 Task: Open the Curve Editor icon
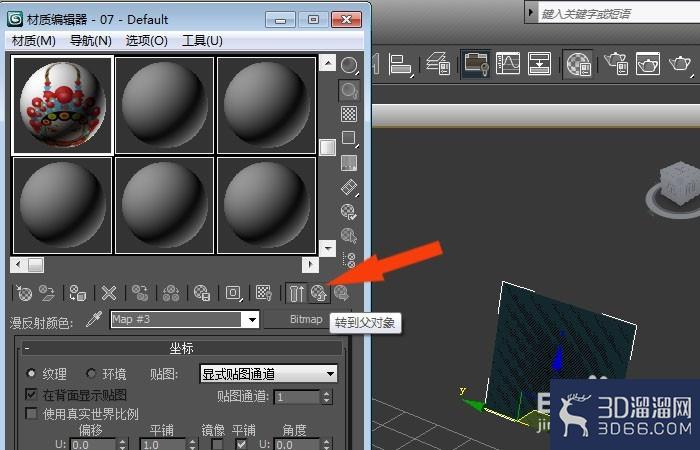[x=508, y=64]
